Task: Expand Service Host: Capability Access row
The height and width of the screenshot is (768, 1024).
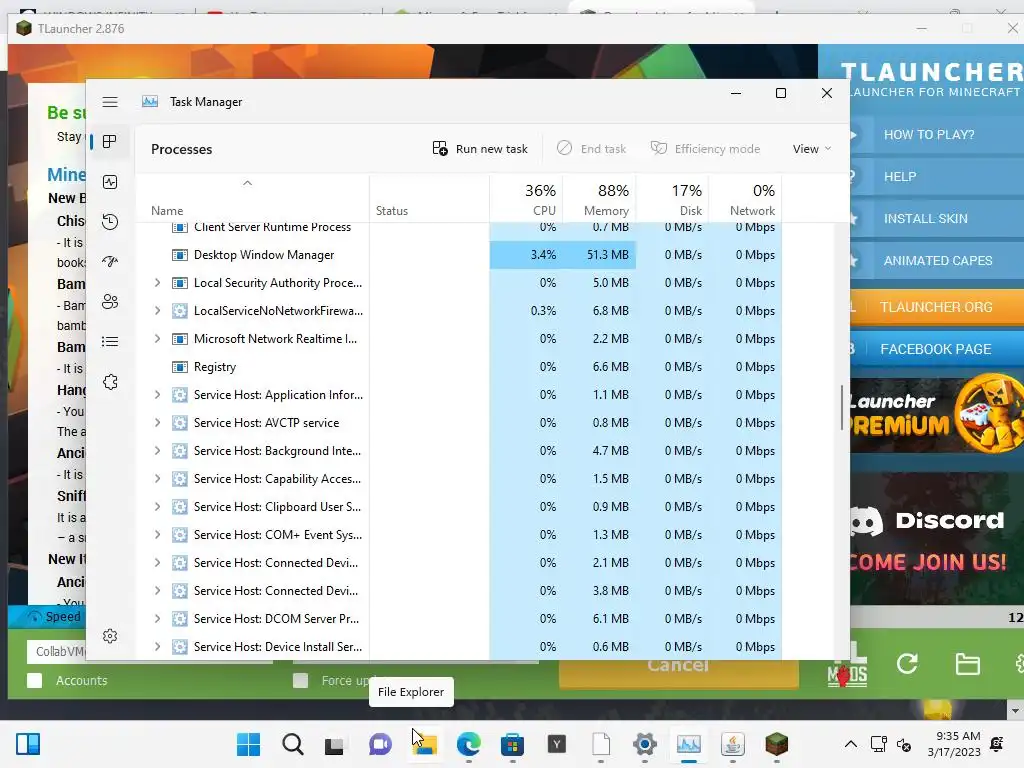Action: tap(157, 479)
